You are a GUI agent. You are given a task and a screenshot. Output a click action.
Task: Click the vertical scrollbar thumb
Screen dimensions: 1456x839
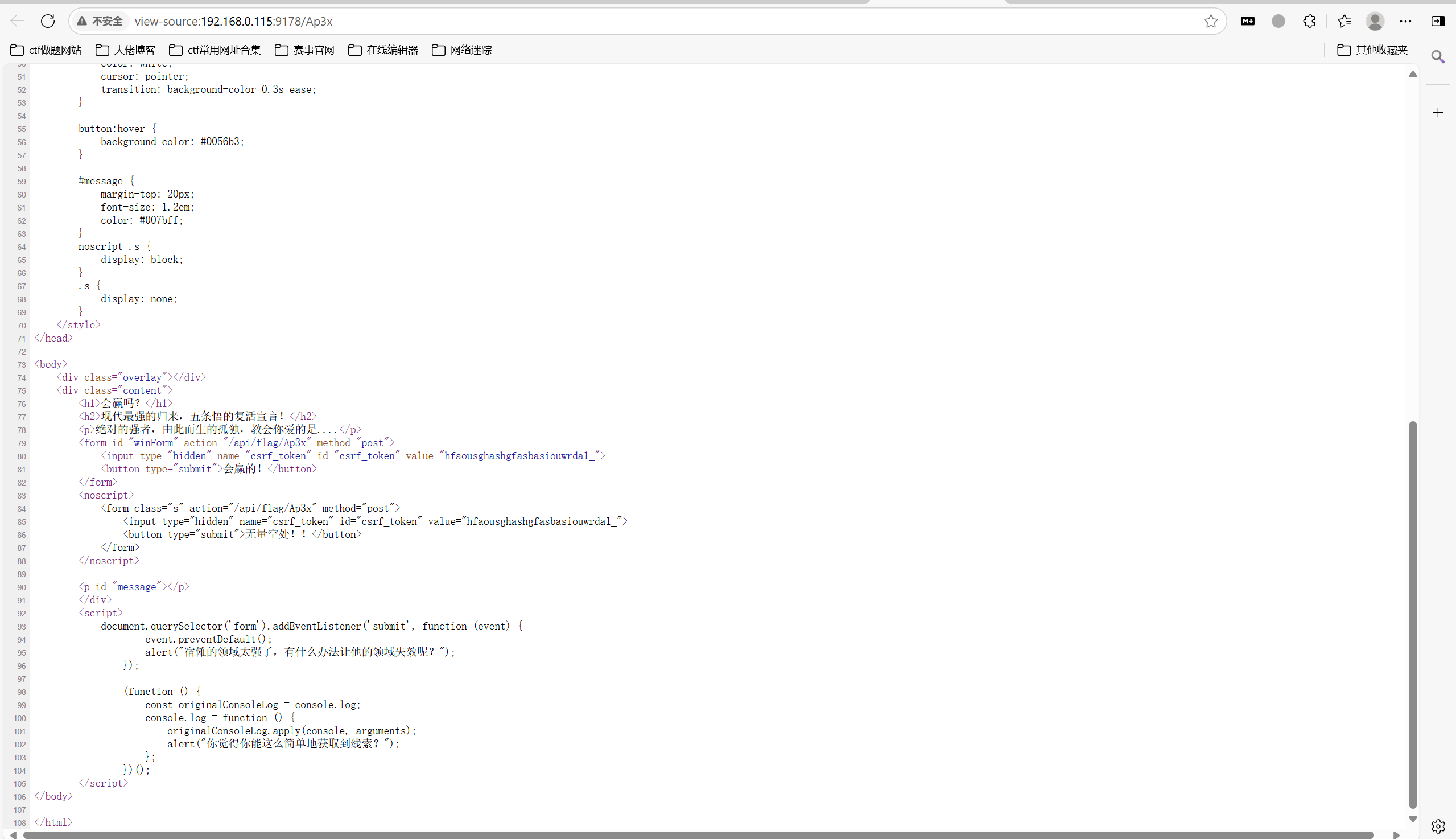tap(1412, 614)
